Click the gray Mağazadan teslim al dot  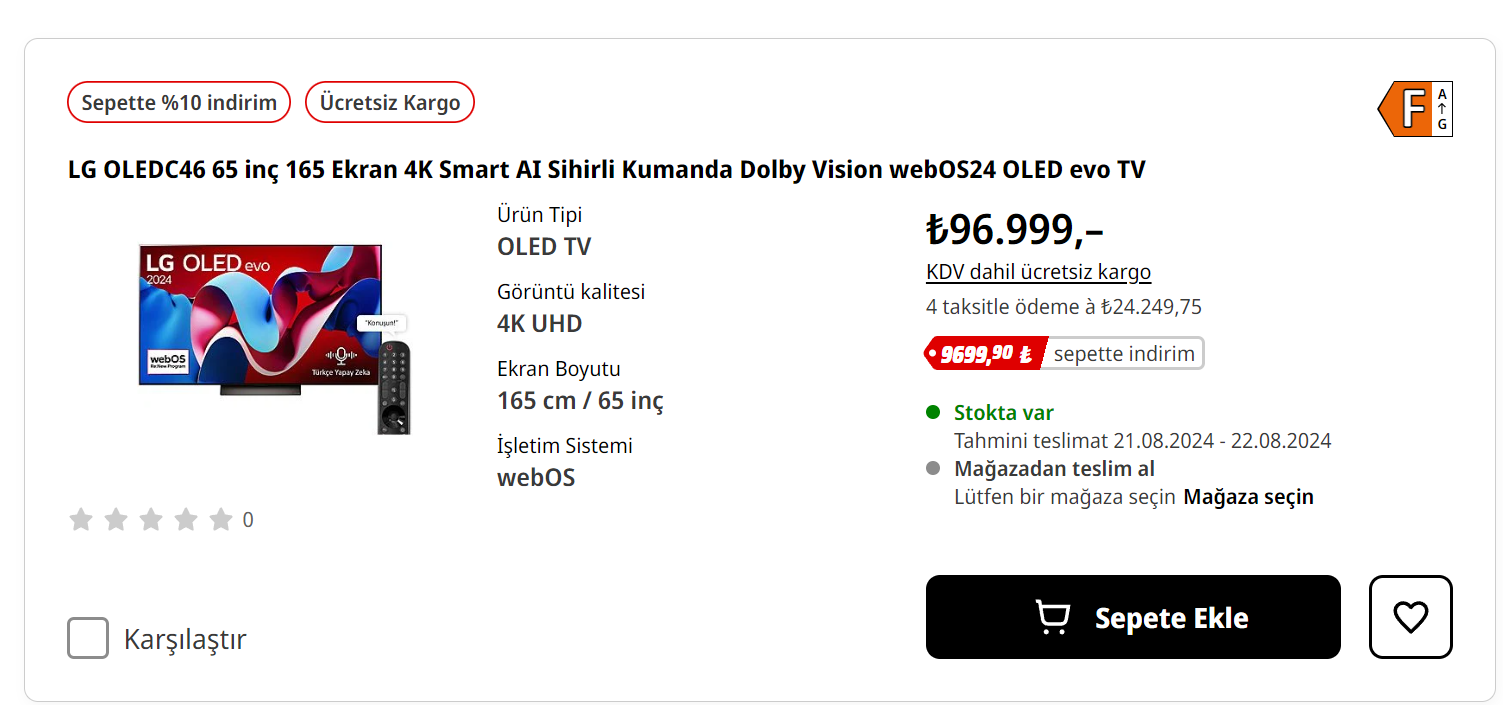point(933,468)
